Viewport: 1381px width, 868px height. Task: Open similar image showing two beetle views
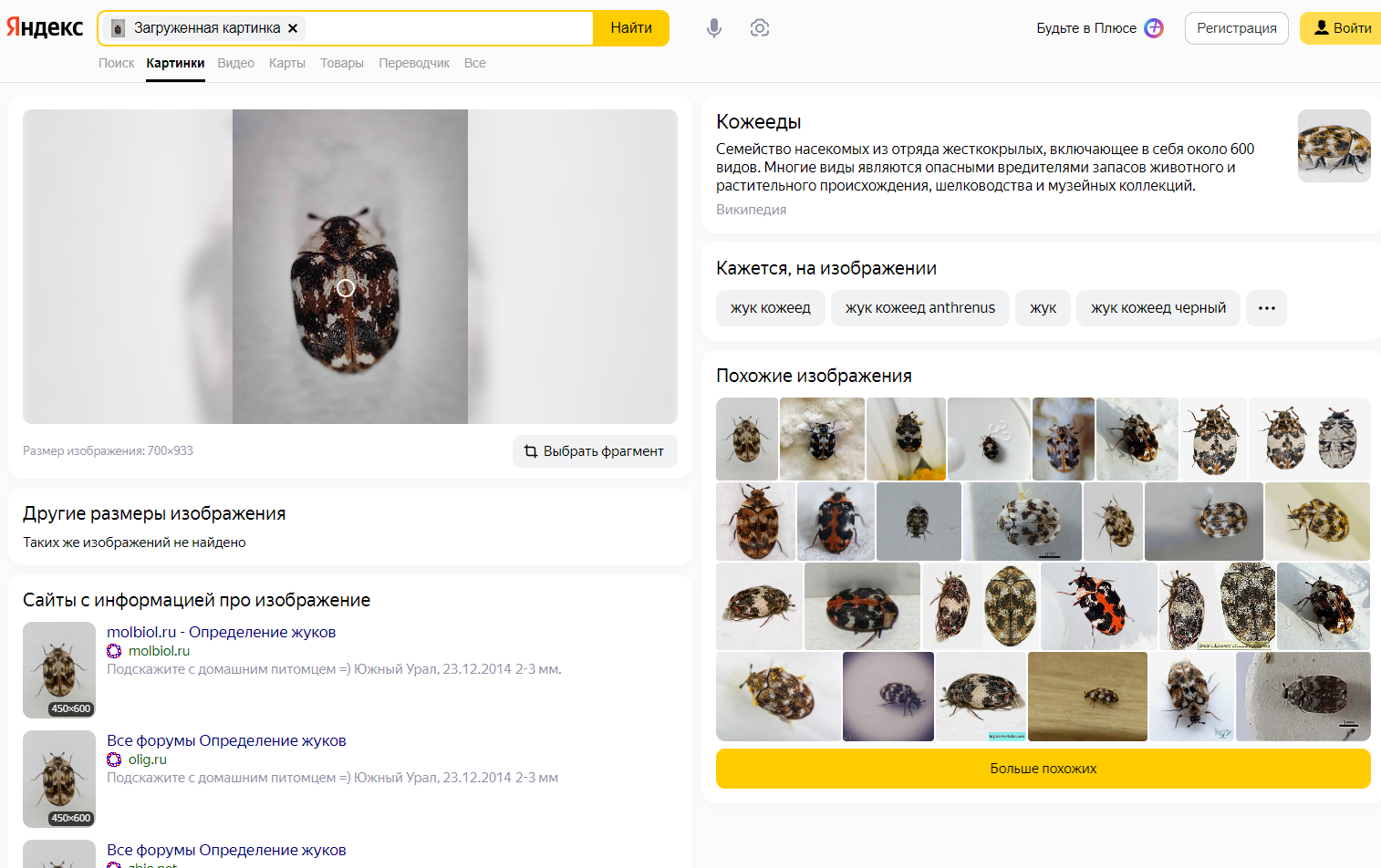(x=1309, y=439)
